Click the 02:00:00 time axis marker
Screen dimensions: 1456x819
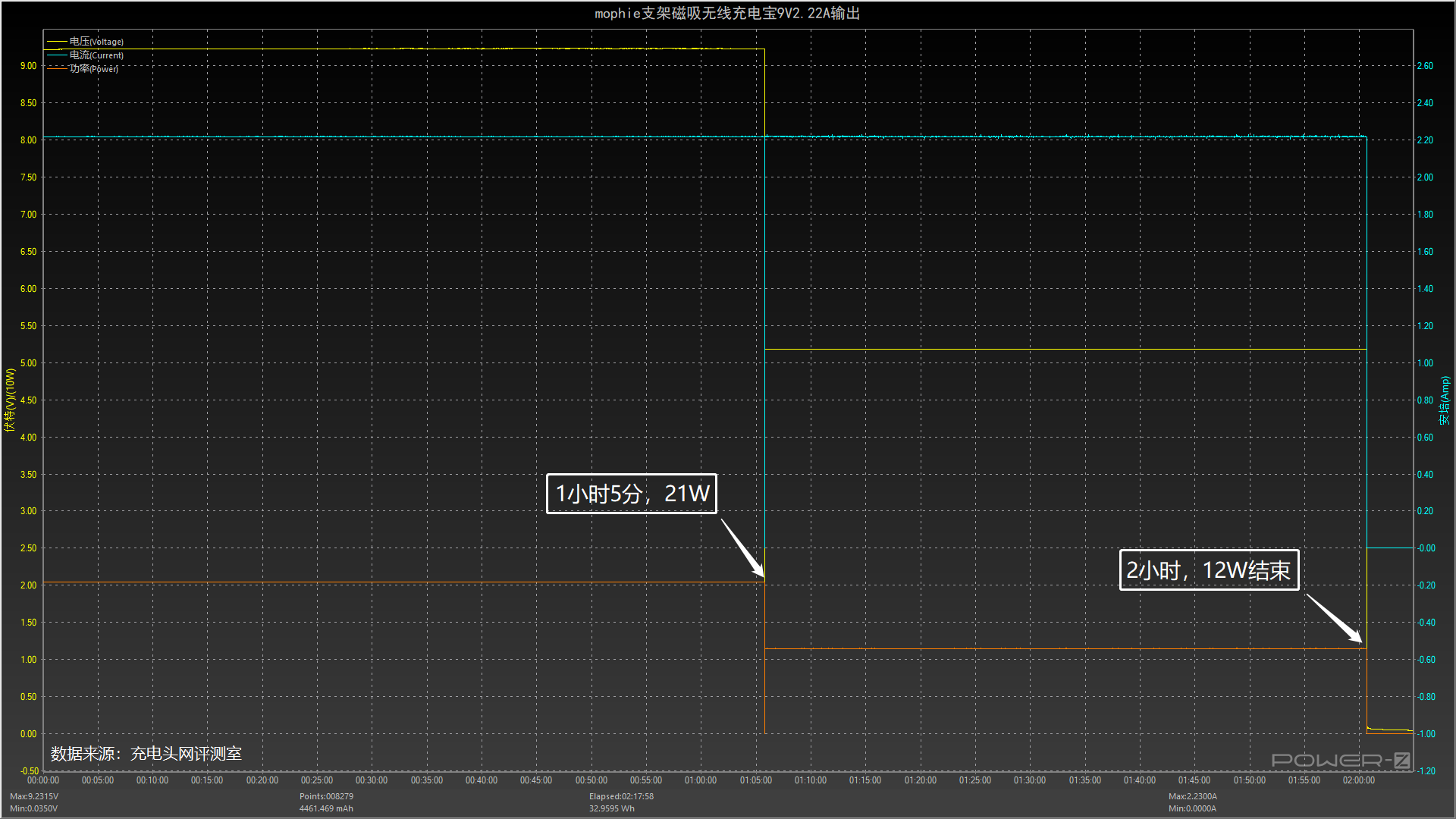point(1358,780)
